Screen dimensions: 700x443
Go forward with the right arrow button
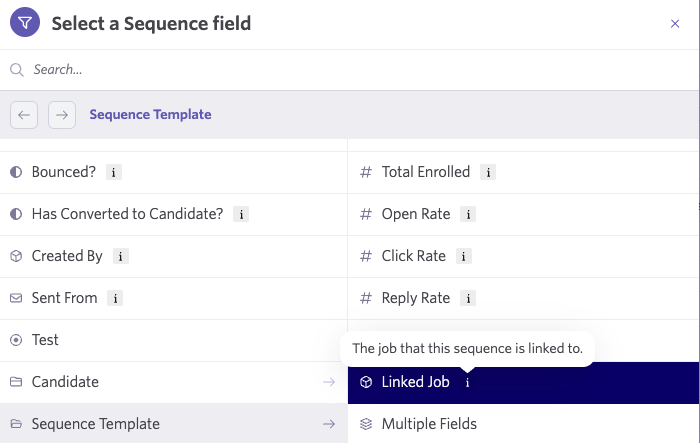(62, 115)
